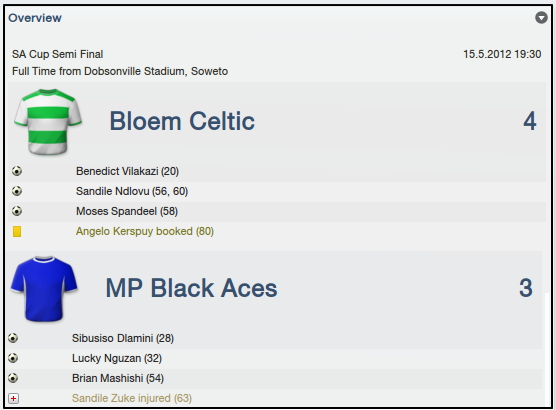This screenshot has height=410, width=556.
Task: Click MP Black Aces' blue kit icon
Action: (x=44, y=289)
